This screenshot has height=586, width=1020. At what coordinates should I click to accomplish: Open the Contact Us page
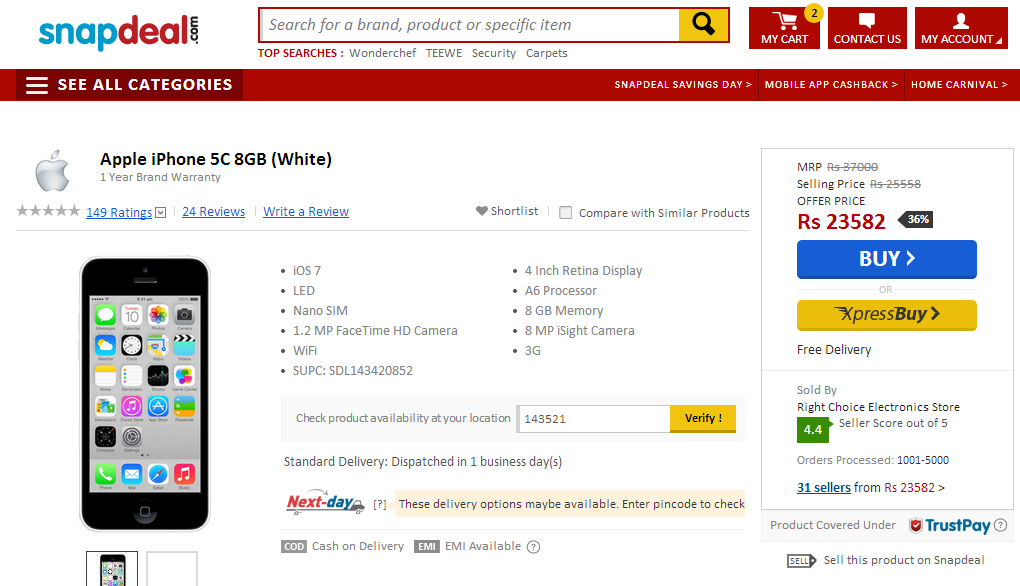coord(867,28)
